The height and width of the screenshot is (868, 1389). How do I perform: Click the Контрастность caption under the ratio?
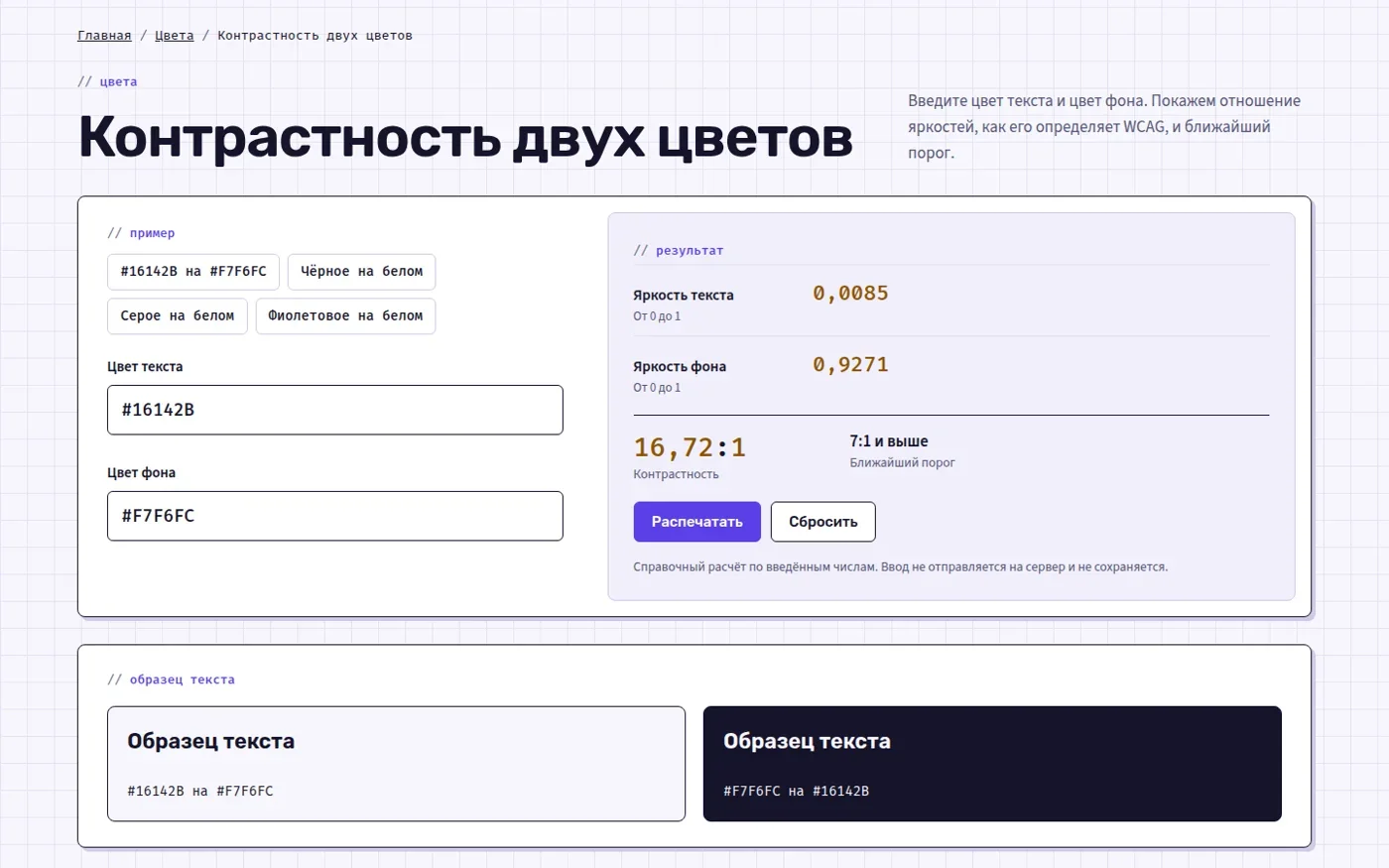click(676, 474)
